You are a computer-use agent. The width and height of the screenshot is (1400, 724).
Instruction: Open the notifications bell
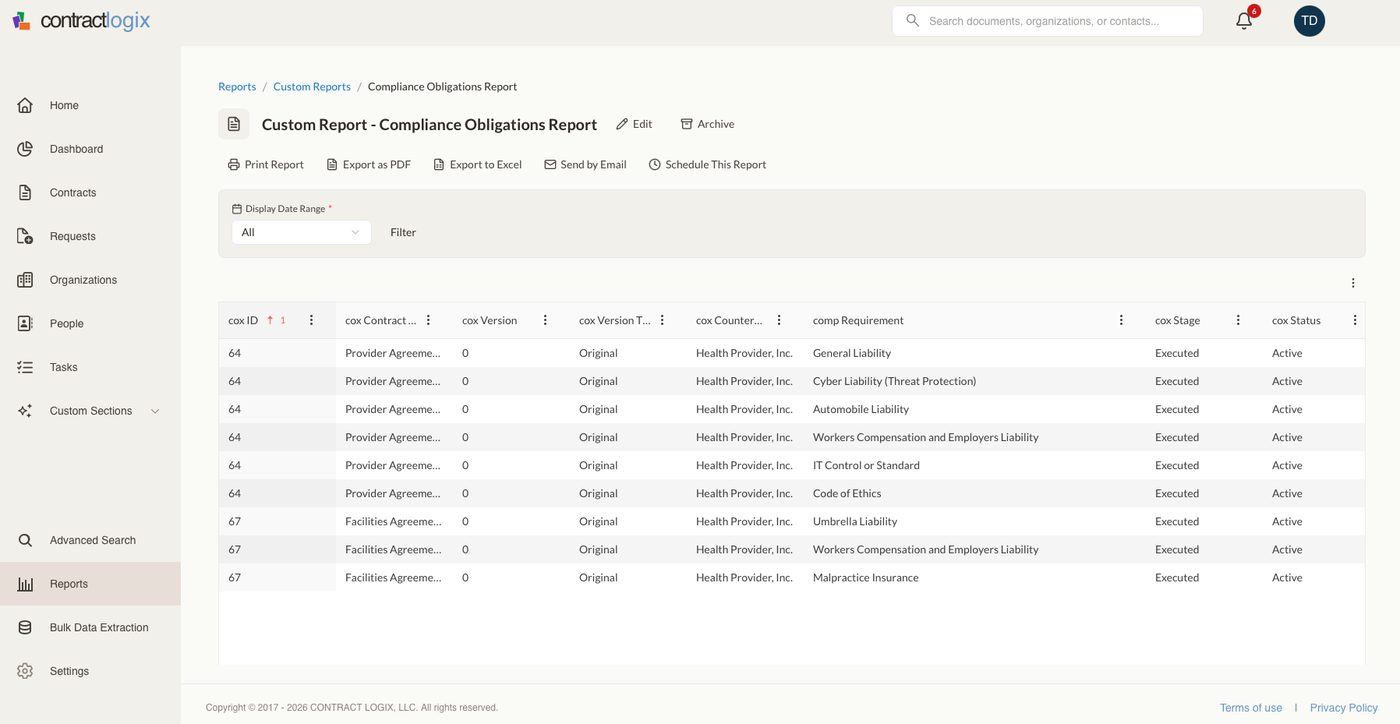(x=1244, y=21)
